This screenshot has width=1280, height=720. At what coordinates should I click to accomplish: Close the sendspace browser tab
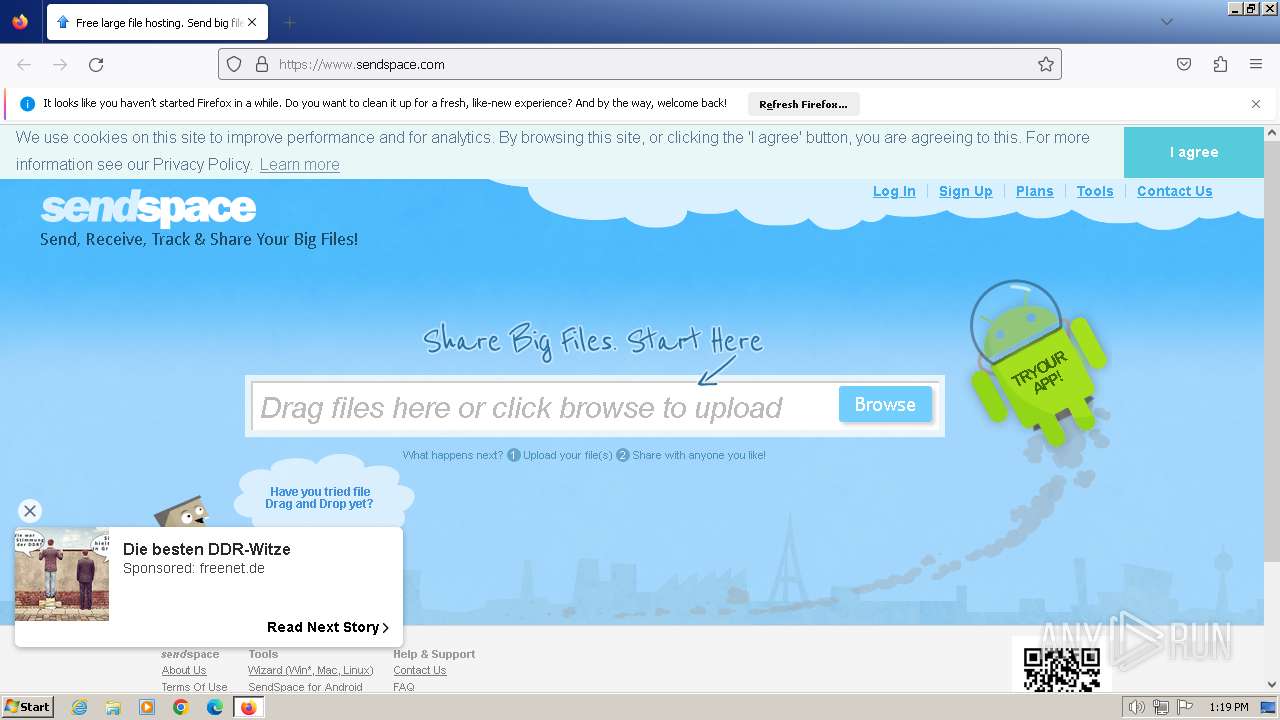[251, 22]
